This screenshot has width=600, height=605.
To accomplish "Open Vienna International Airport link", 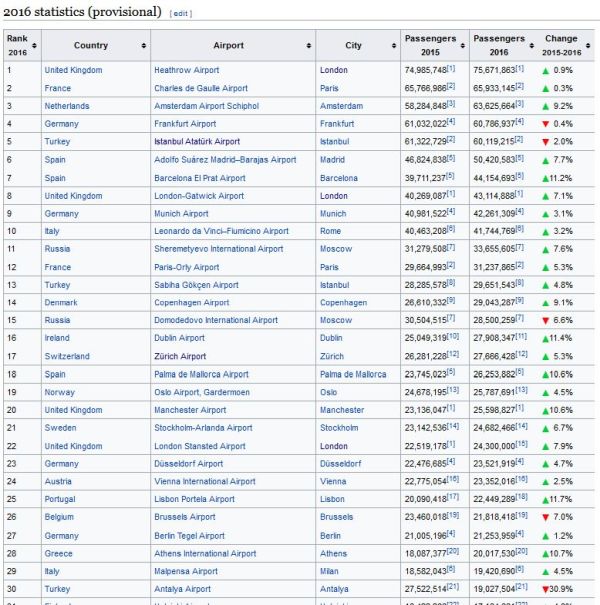I will click(x=205, y=482).
